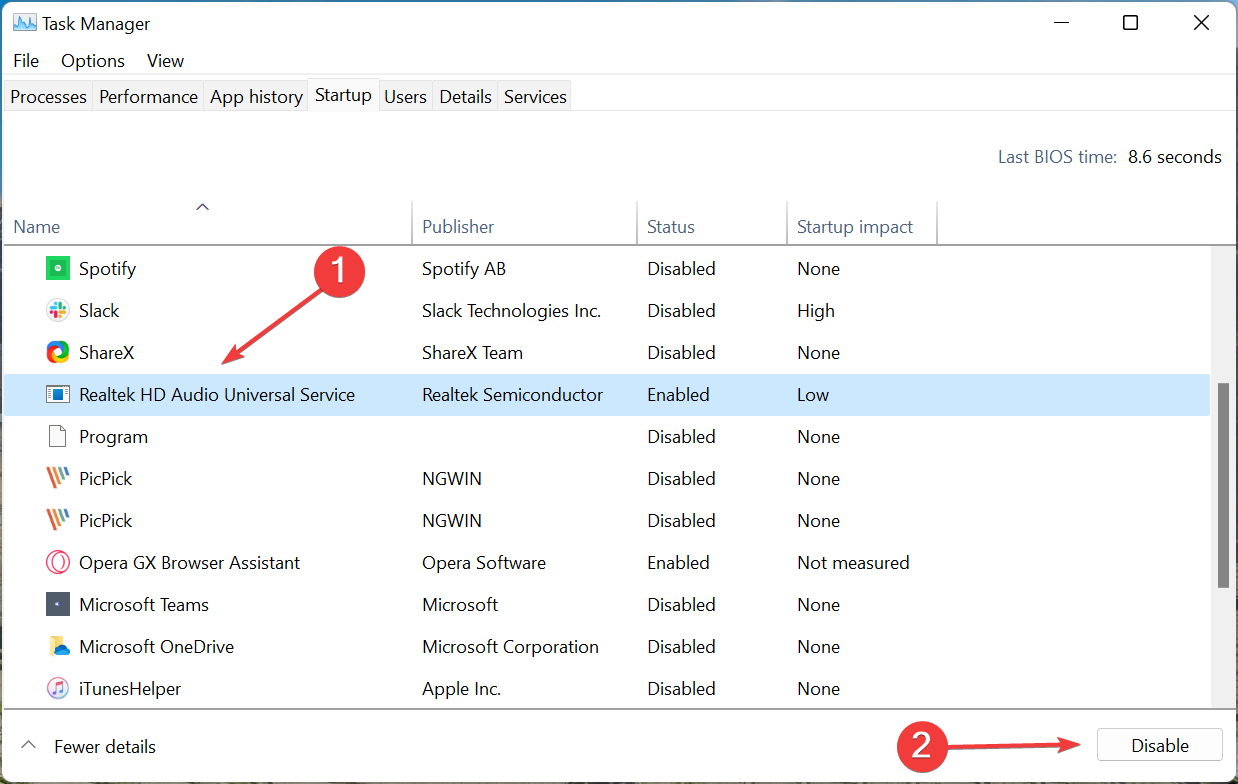The image size is (1238, 784).
Task: Click the Apple Inc. publisher cell
Action: (461, 689)
